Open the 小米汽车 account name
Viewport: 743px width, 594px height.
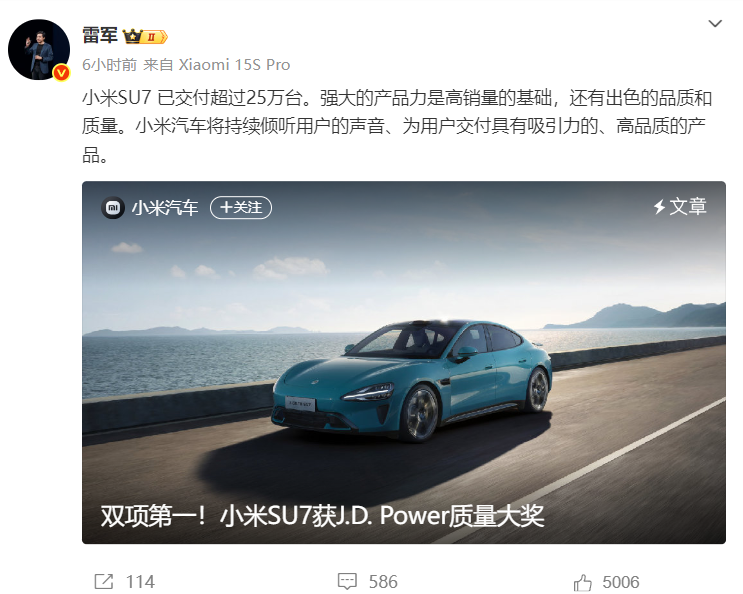164,207
